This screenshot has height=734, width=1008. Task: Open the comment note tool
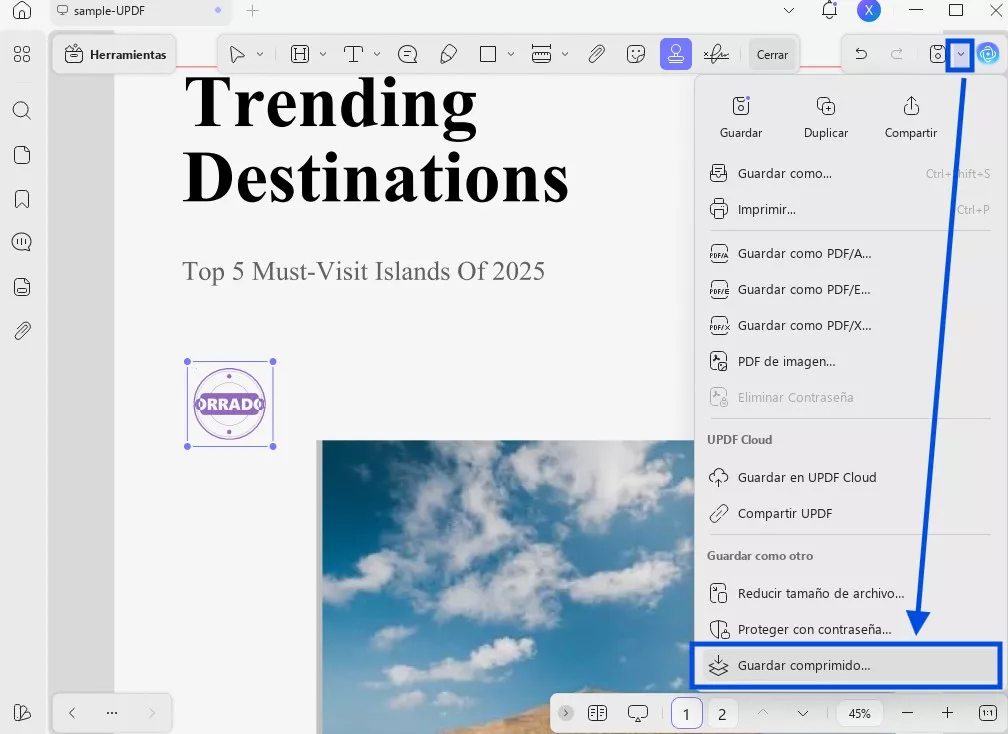407,54
